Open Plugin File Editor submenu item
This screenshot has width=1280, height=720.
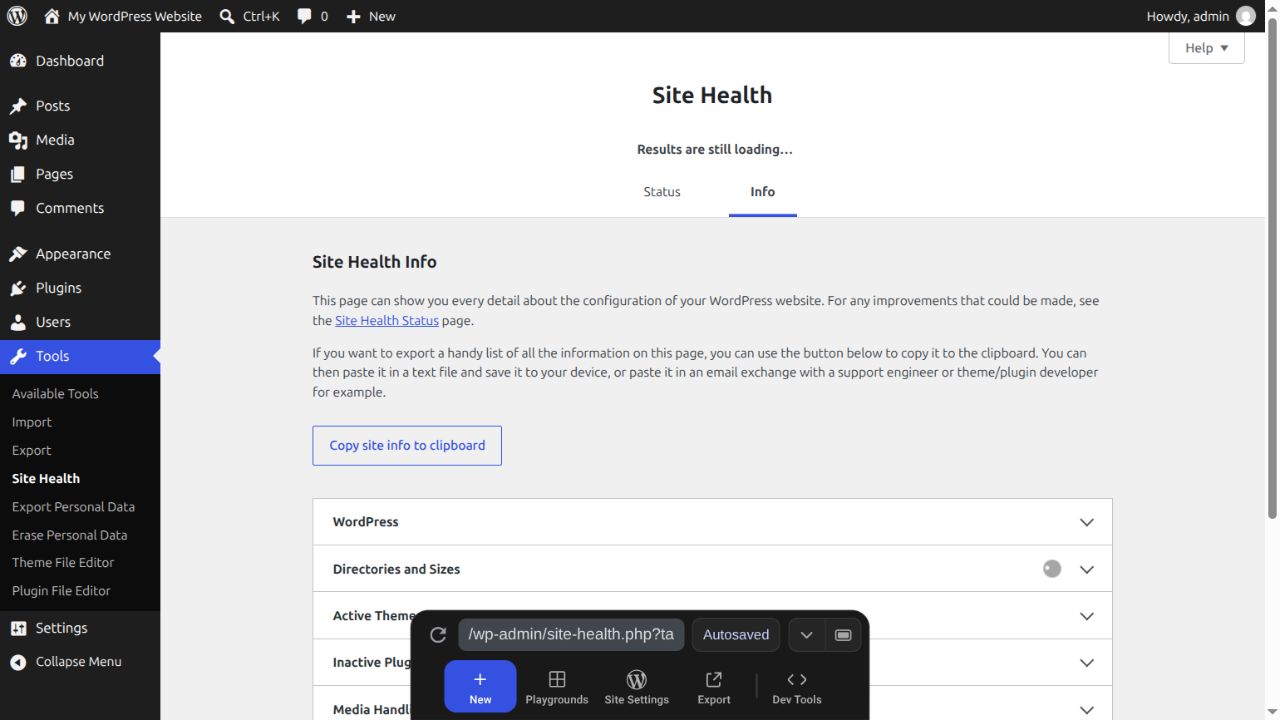click(x=61, y=590)
